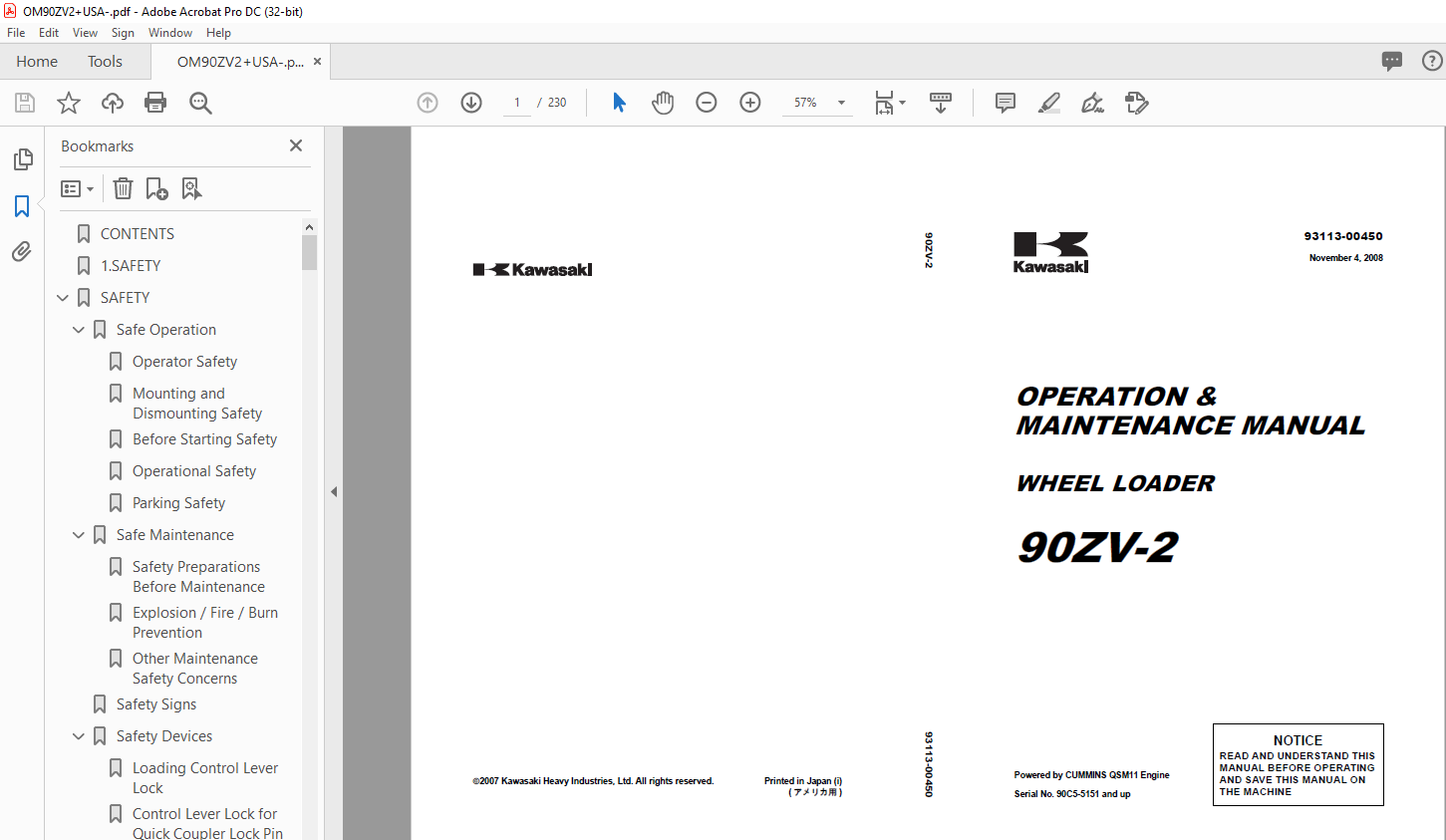Print the document
This screenshot has width=1446, height=840.
155,103
